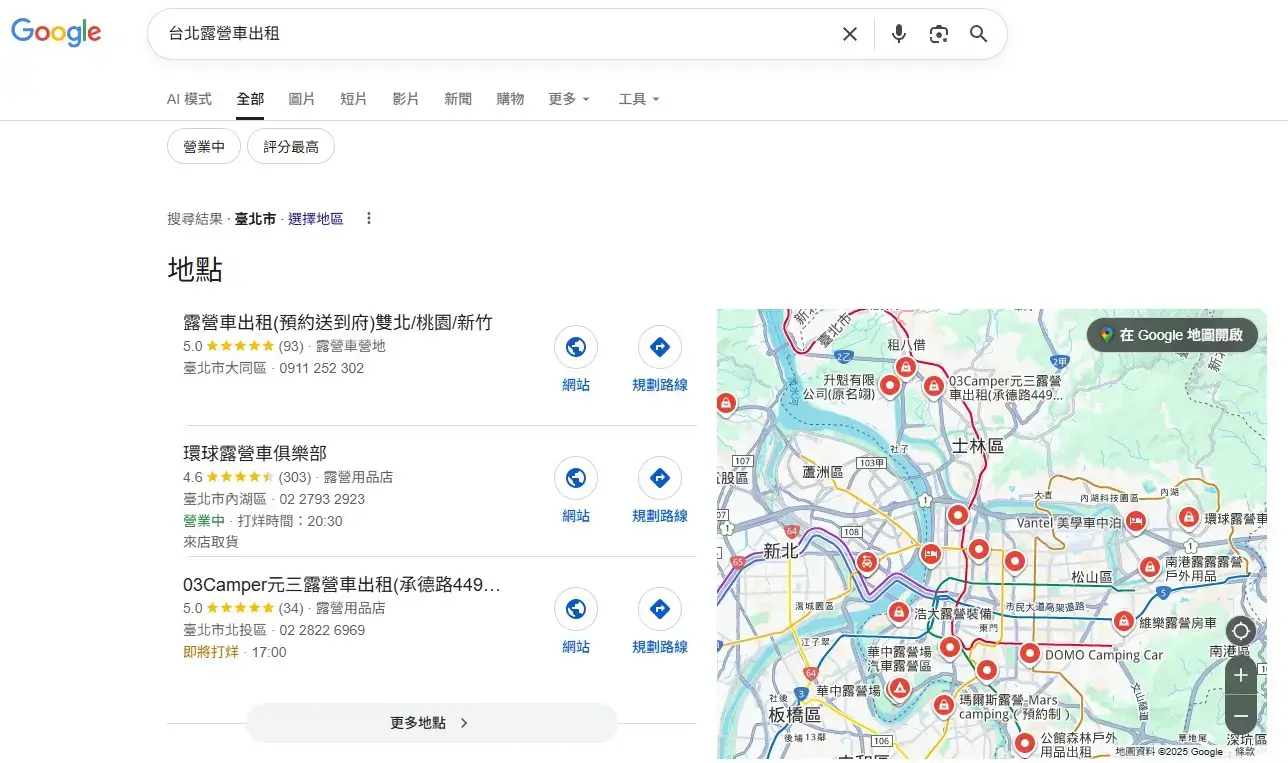Click phone number 0911 252 302

tap(322, 368)
